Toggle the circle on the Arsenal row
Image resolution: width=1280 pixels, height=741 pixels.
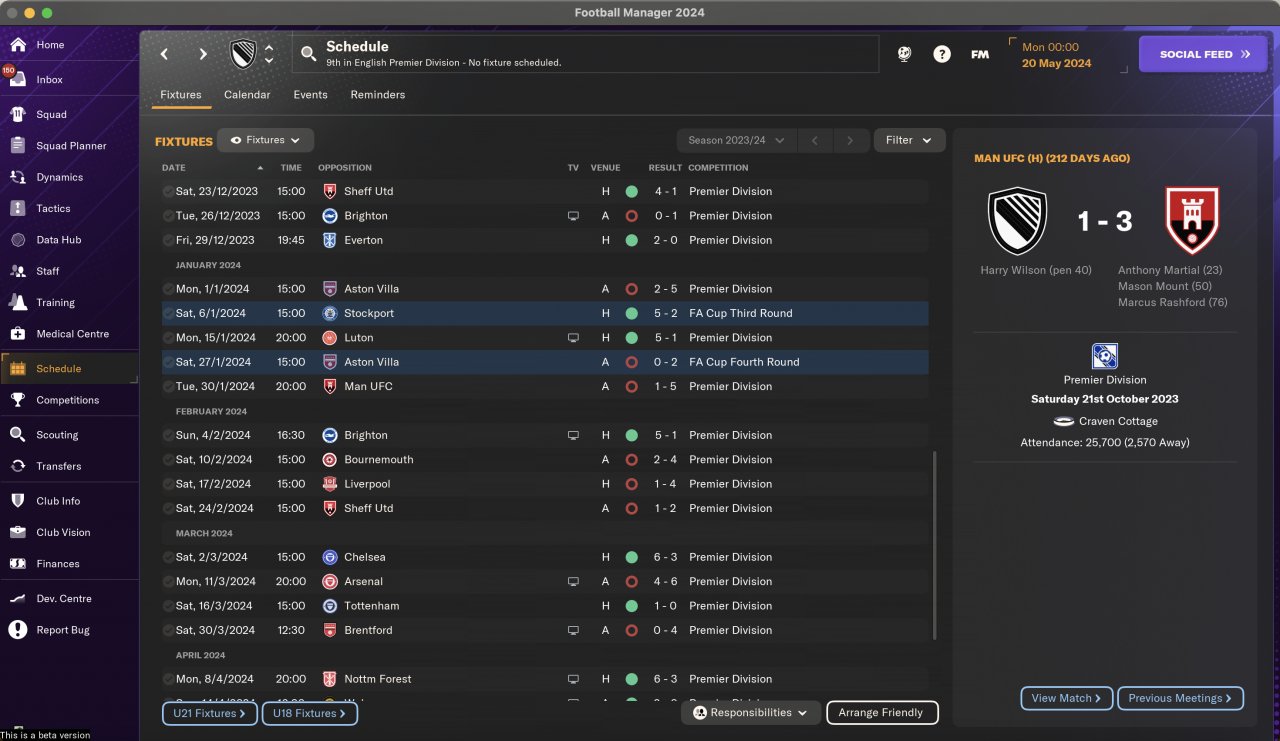pos(168,582)
